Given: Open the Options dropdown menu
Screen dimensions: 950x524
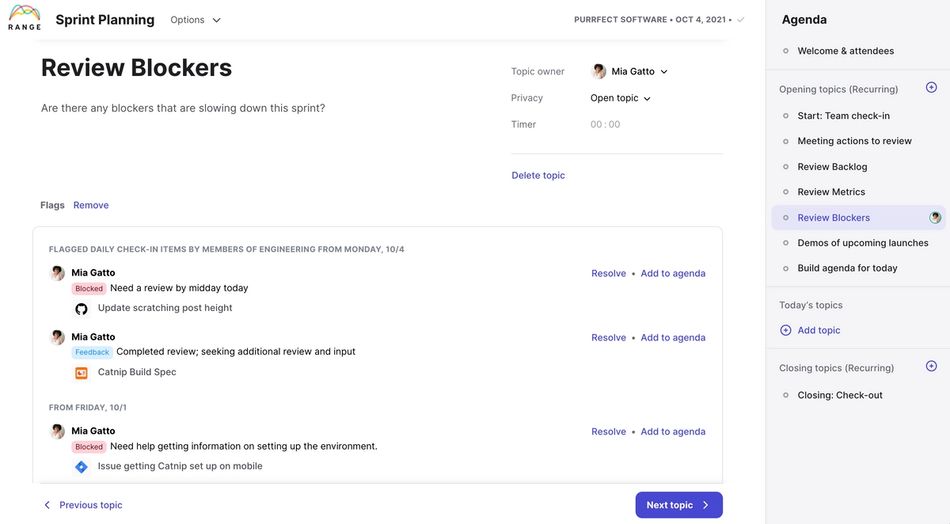Looking at the screenshot, I should [196, 20].
